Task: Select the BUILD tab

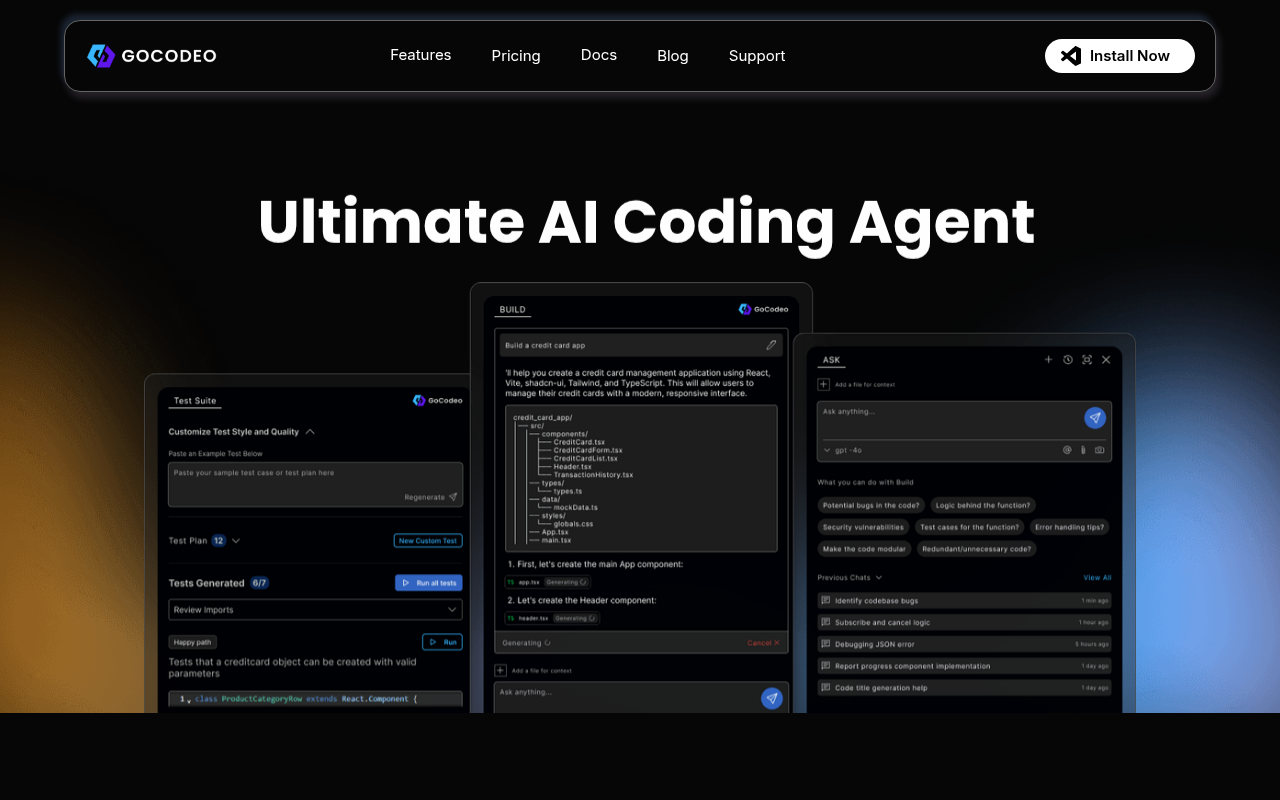Action: point(513,310)
